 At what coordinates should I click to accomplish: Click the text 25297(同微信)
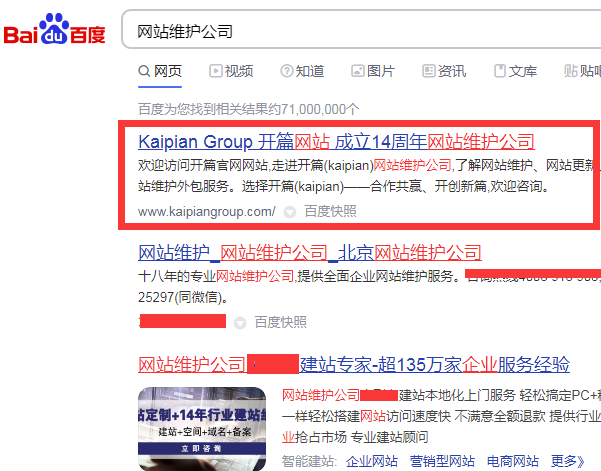click(x=183, y=297)
